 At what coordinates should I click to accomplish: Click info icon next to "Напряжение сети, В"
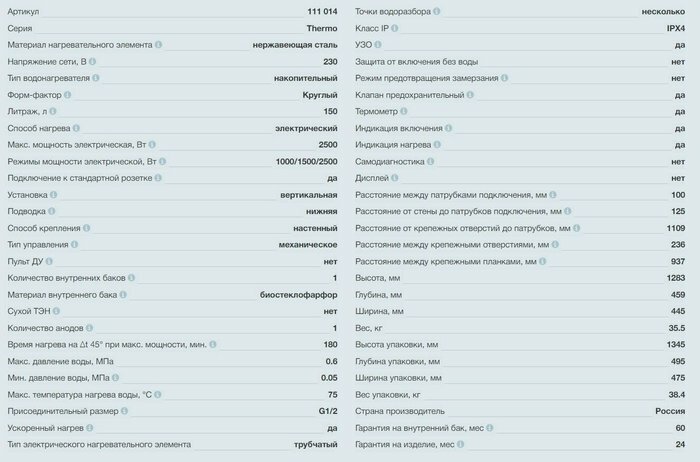(91, 62)
